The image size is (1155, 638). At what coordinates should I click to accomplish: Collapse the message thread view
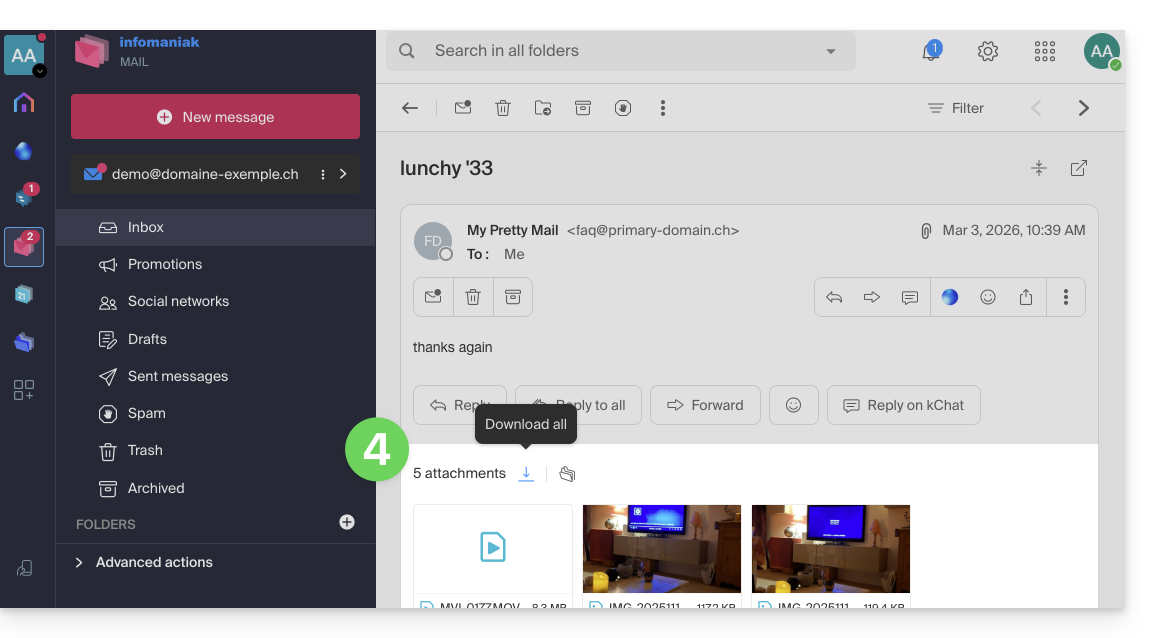coord(1039,168)
